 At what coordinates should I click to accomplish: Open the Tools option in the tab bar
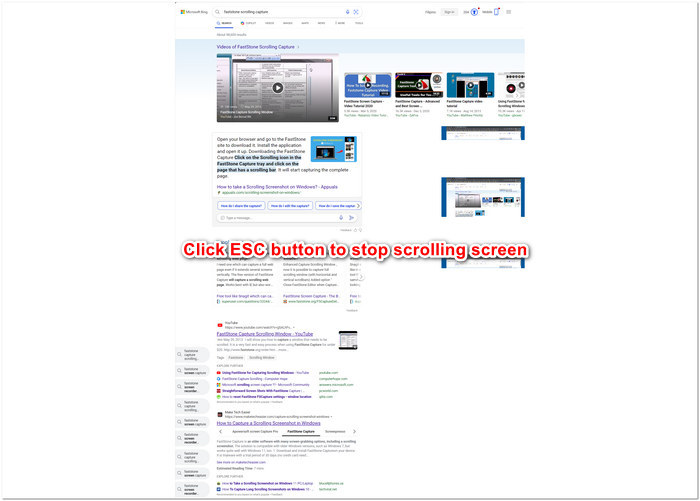point(359,23)
